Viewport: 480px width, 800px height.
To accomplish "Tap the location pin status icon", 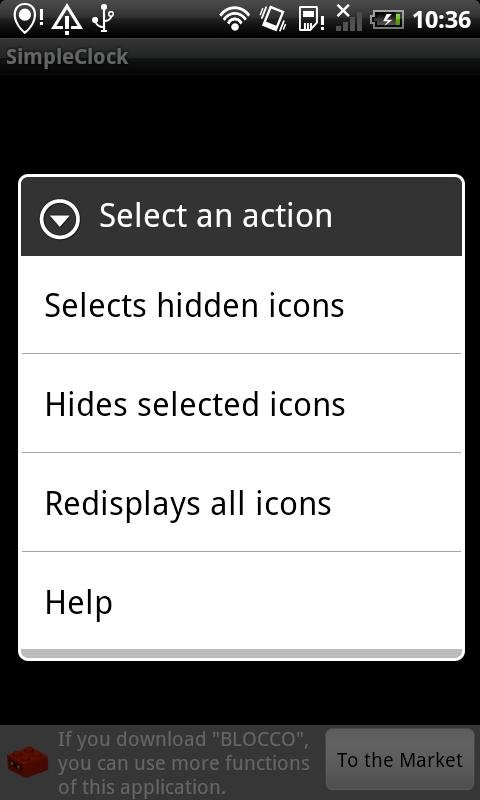I will (28, 19).
